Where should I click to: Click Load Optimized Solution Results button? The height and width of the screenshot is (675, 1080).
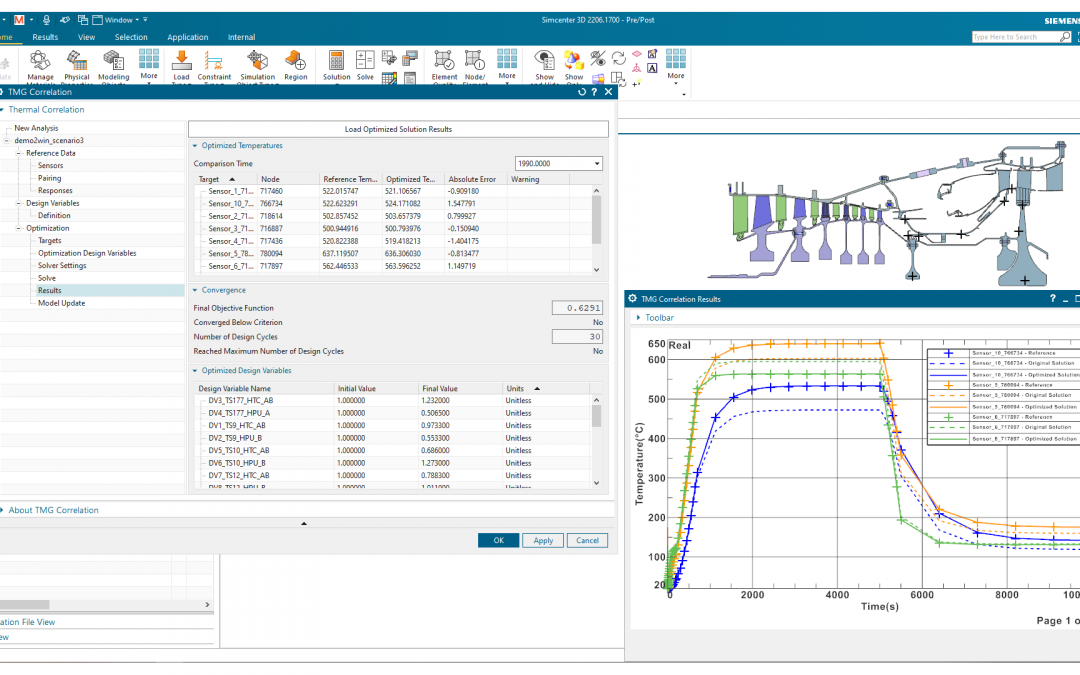pos(398,129)
